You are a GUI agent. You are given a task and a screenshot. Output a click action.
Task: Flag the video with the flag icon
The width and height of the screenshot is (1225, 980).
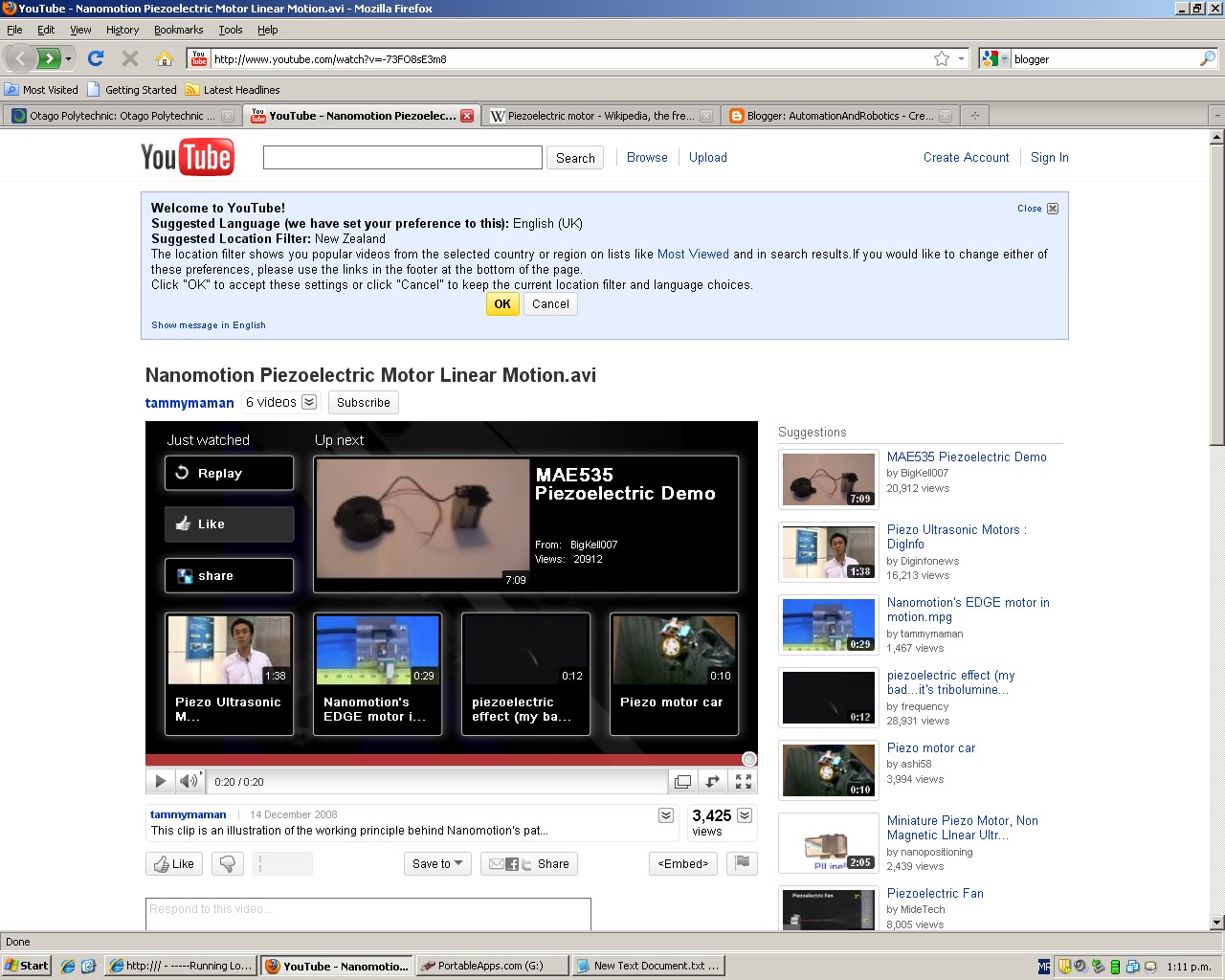pyautogui.click(x=742, y=863)
